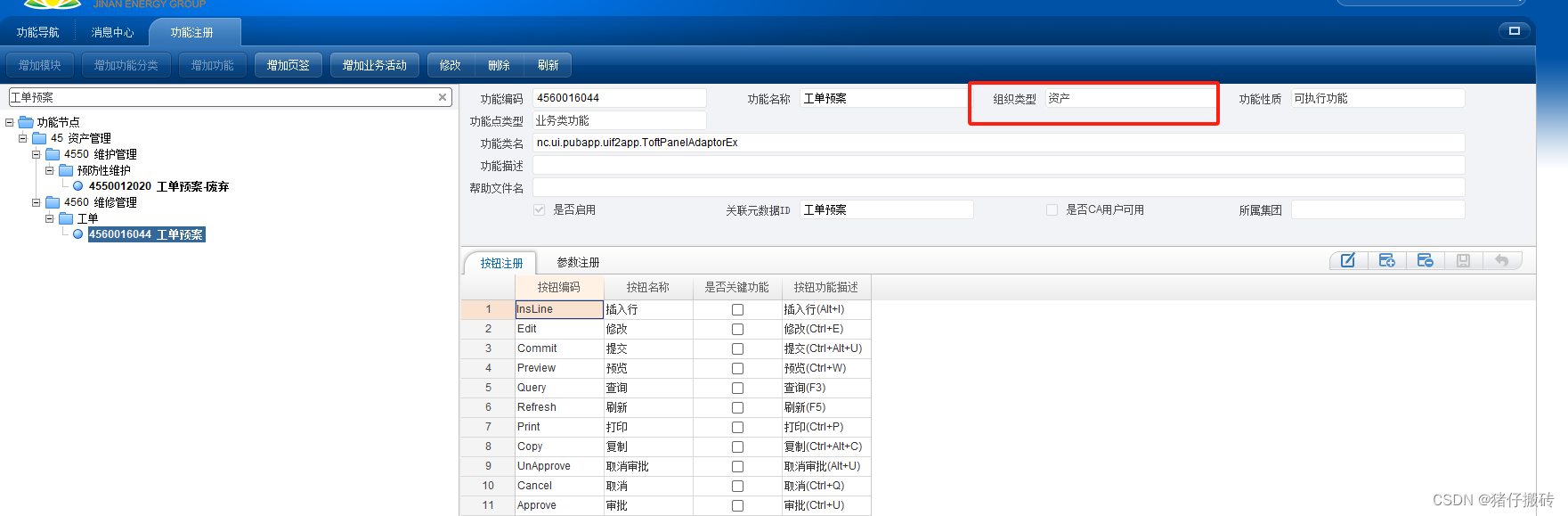The image size is (1568, 516).
Task: Toggle the 是否CA用户可用 checkbox
Action: [1052, 209]
